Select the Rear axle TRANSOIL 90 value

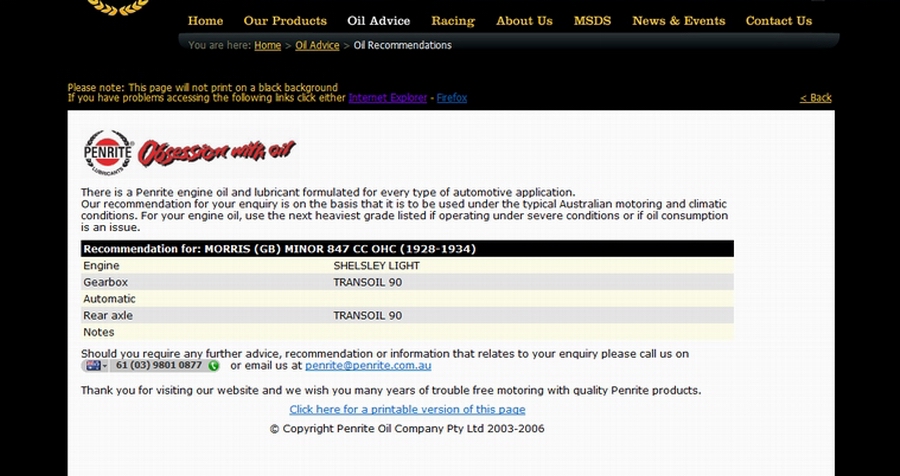tap(367, 316)
